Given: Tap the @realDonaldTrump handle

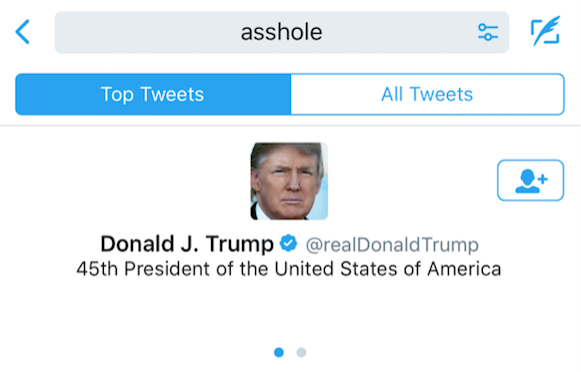Looking at the screenshot, I should tap(392, 245).
